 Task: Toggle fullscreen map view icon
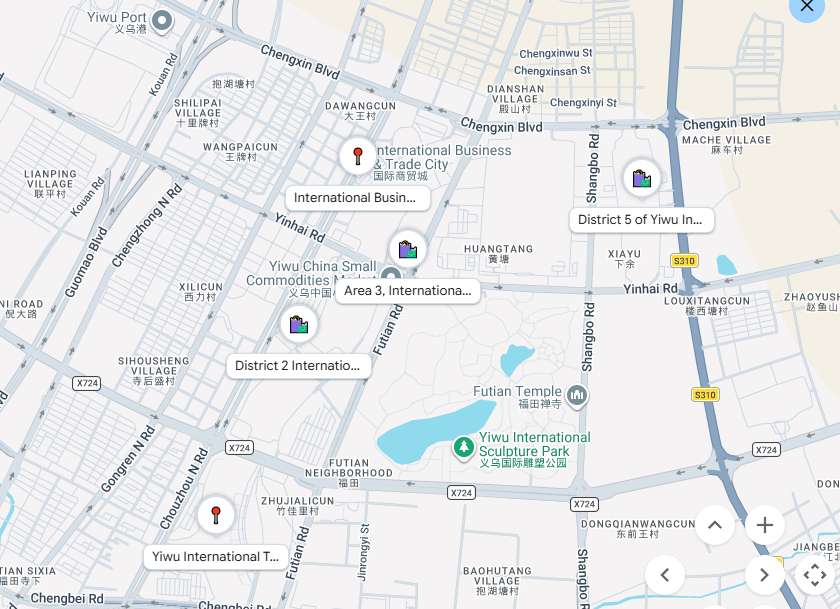(814, 575)
